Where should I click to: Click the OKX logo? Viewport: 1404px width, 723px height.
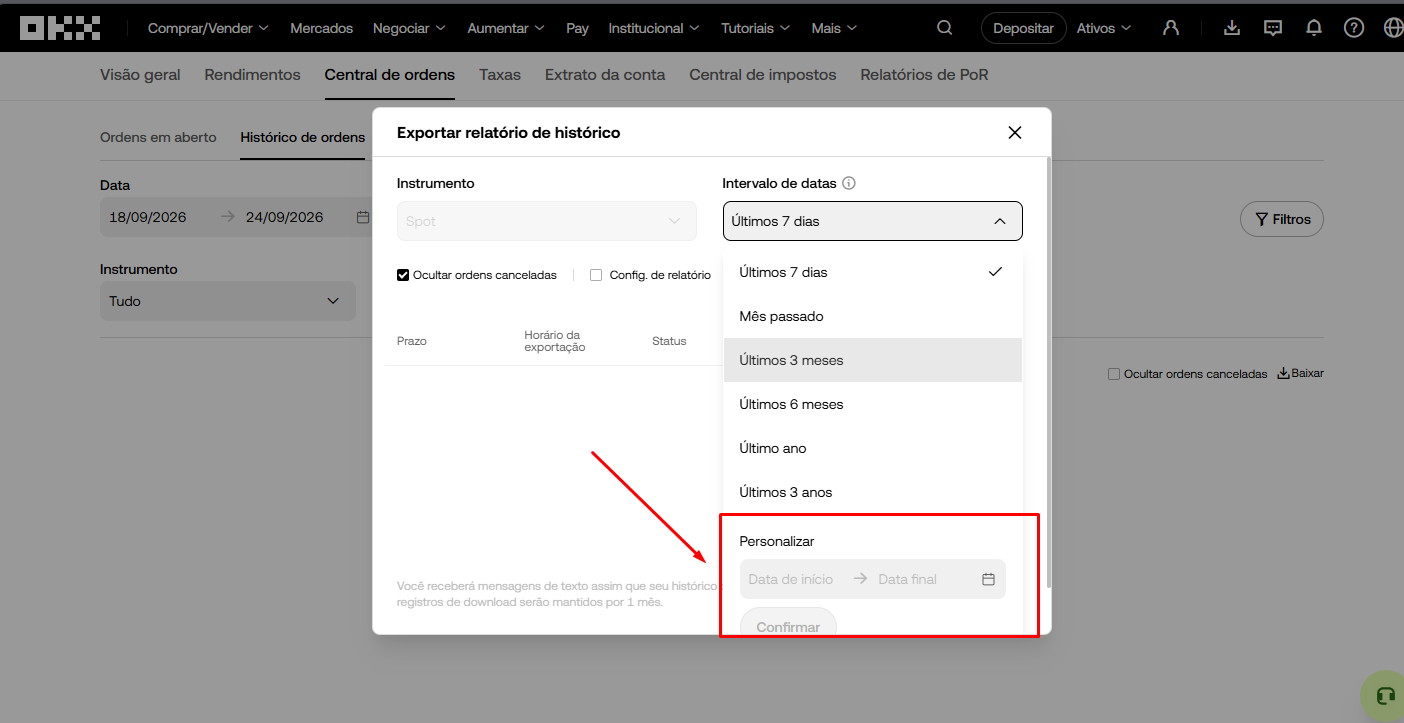point(60,28)
